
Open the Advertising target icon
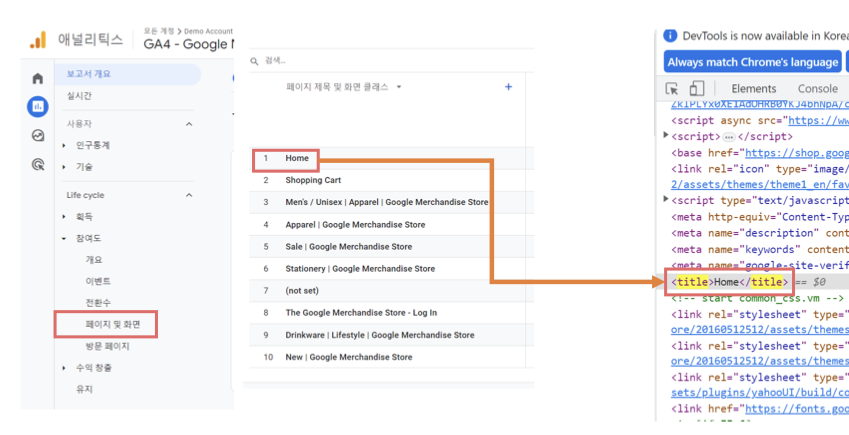[x=38, y=164]
